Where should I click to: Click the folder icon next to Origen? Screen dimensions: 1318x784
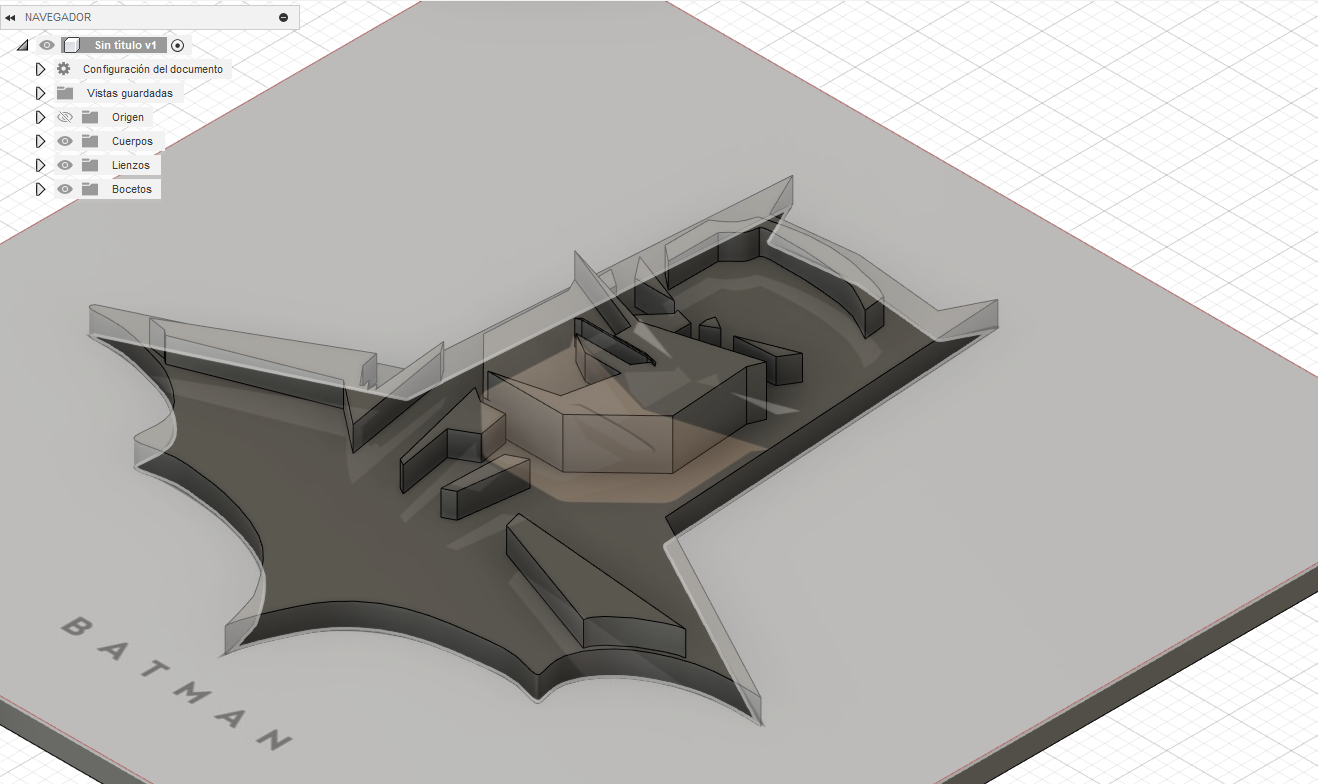[x=90, y=117]
